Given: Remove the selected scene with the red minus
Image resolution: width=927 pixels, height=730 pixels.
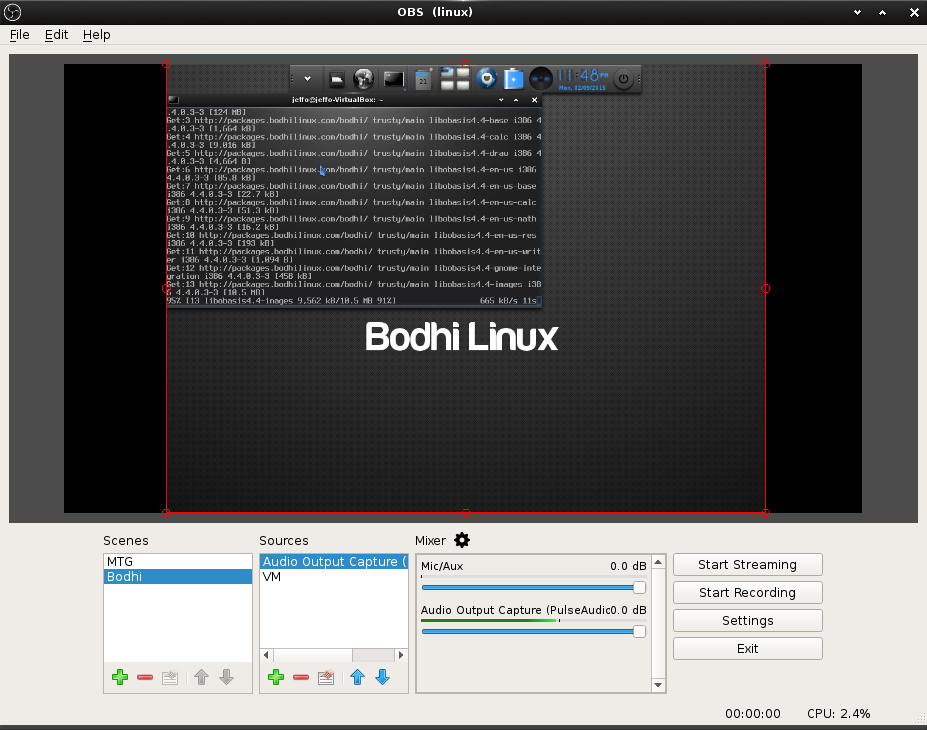Looking at the screenshot, I should [145, 677].
